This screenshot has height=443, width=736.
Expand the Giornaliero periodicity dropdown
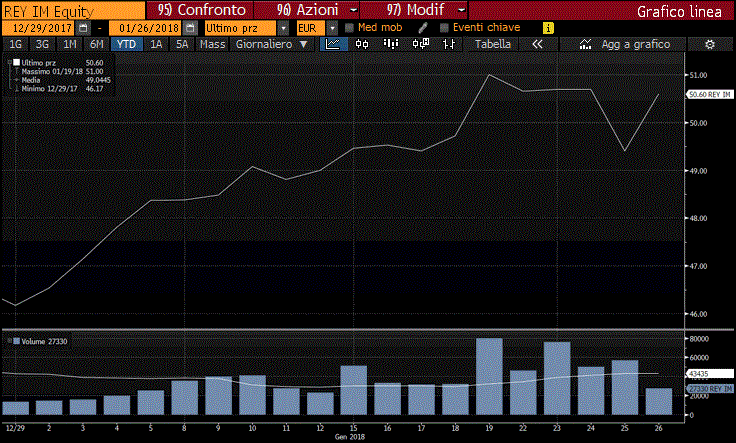tap(304, 45)
